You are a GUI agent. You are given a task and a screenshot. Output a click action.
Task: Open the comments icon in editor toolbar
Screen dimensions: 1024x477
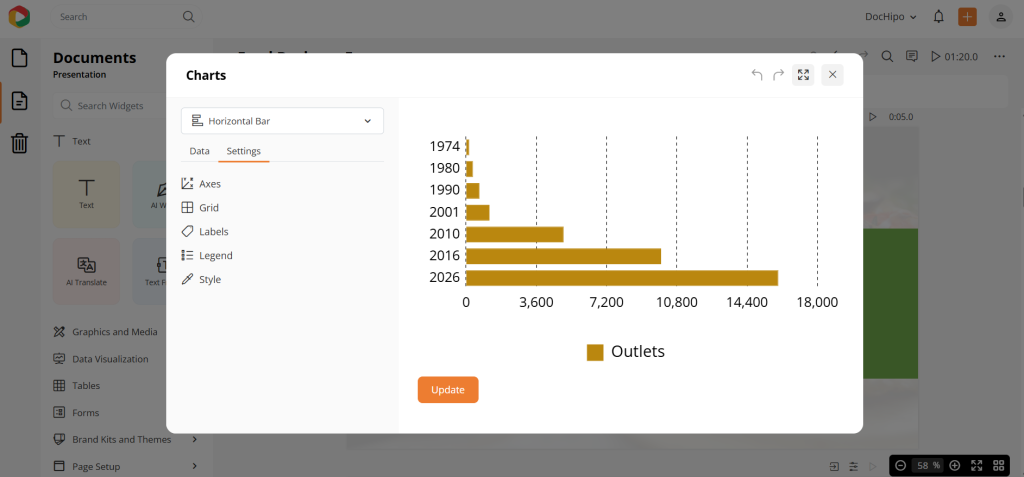(x=912, y=56)
